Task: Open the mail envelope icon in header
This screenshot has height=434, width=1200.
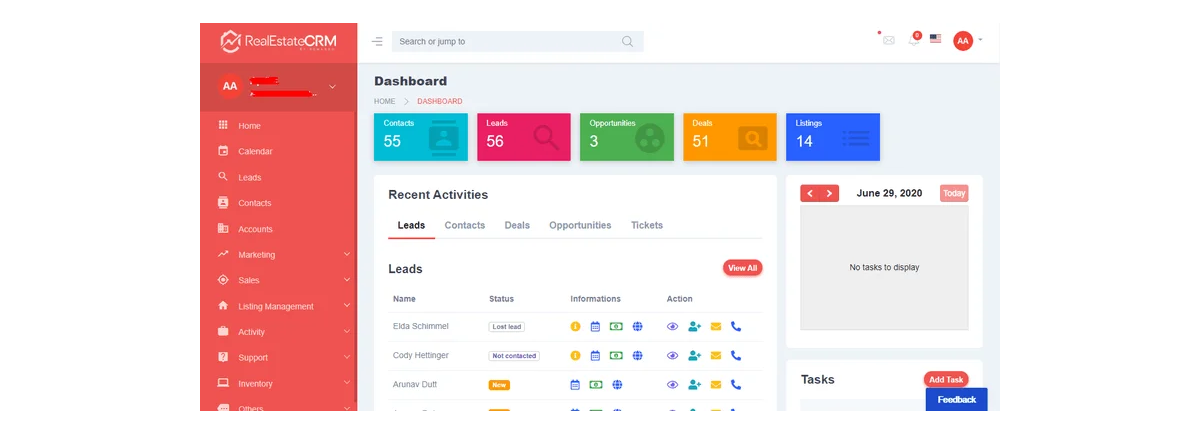Action: [x=888, y=40]
